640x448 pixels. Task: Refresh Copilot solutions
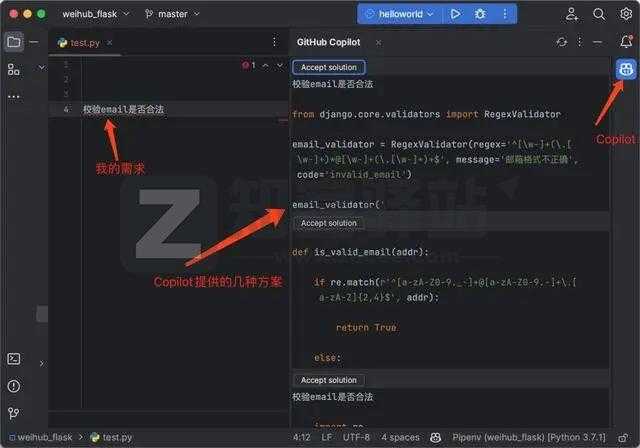(x=562, y=42)
